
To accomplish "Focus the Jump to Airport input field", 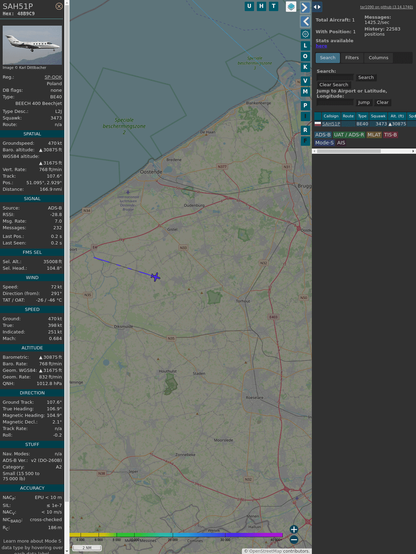I will (x=335, y=102).
